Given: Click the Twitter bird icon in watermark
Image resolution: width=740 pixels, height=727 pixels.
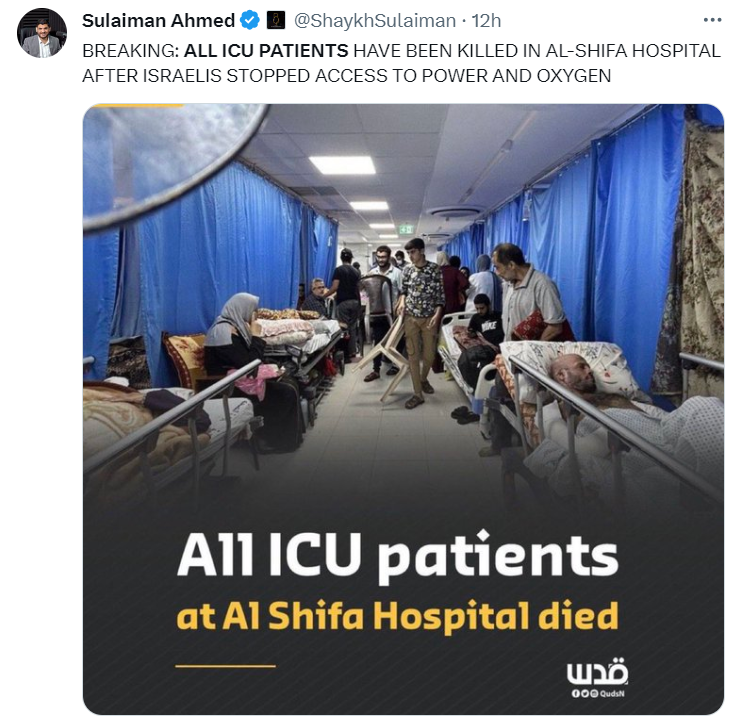Looking at the screenshot, I should (x=585, y=693).
